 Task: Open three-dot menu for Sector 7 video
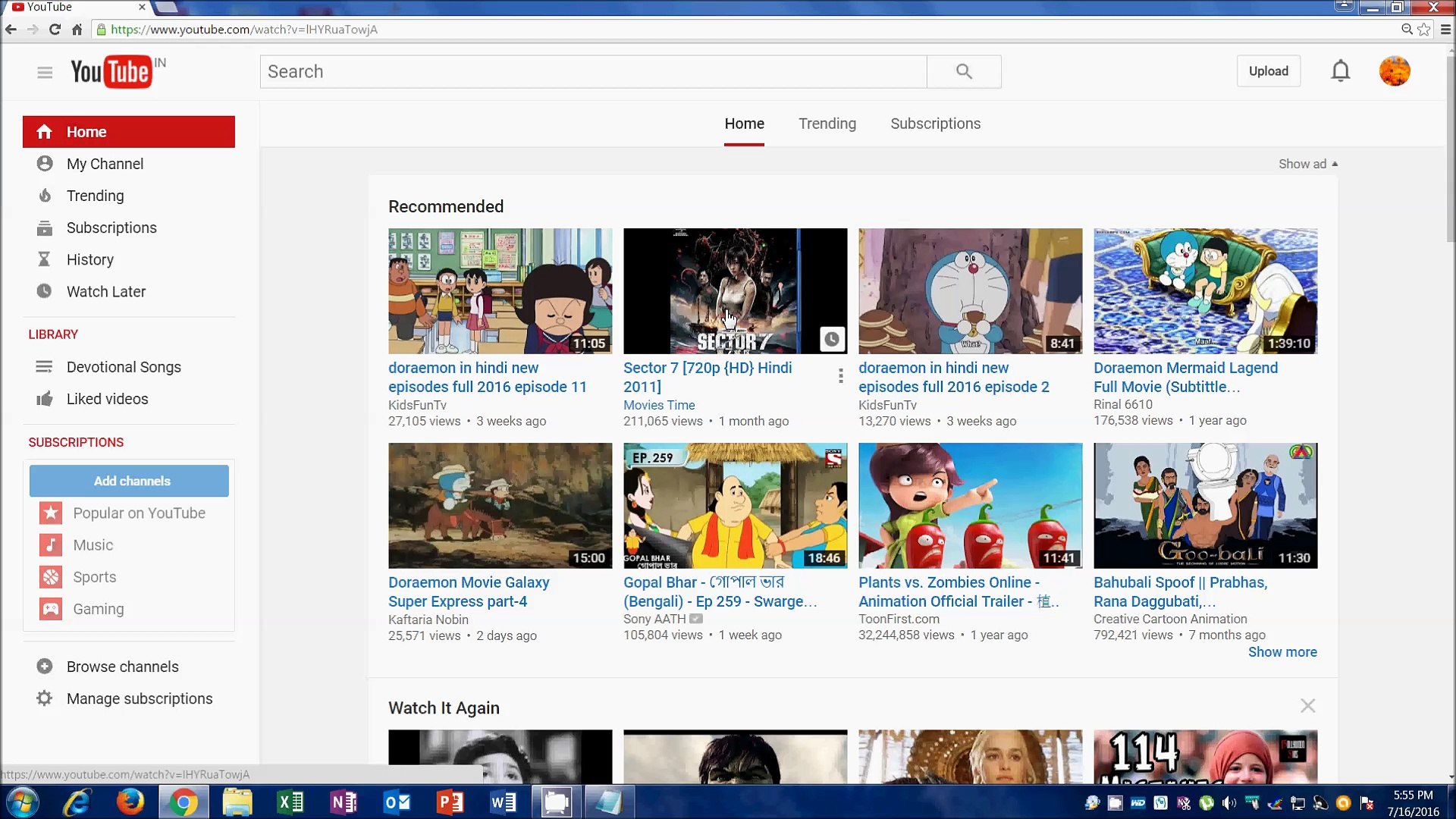pyautogui.click(x=840, y=376)
